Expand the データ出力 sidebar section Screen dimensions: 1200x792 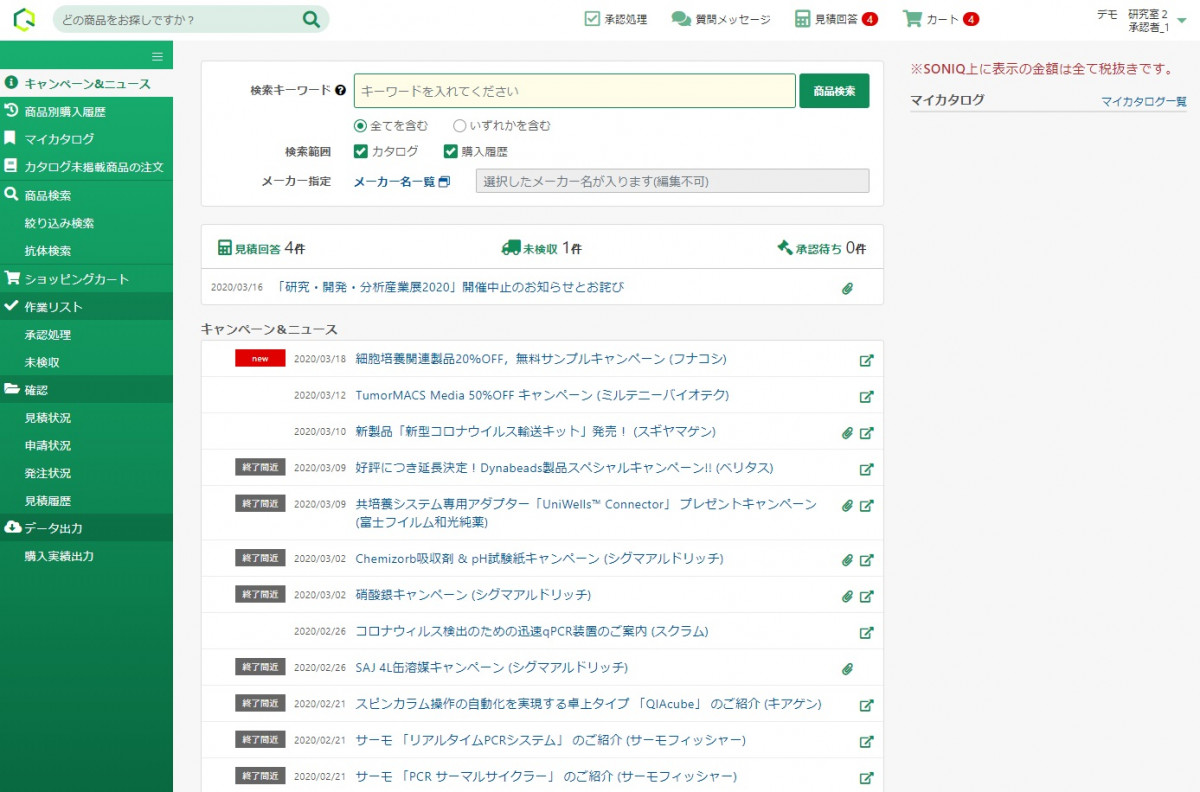[86, 528]
